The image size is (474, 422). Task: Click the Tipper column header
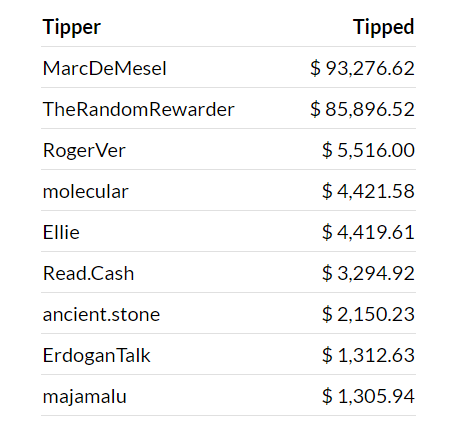pos(72,27)
